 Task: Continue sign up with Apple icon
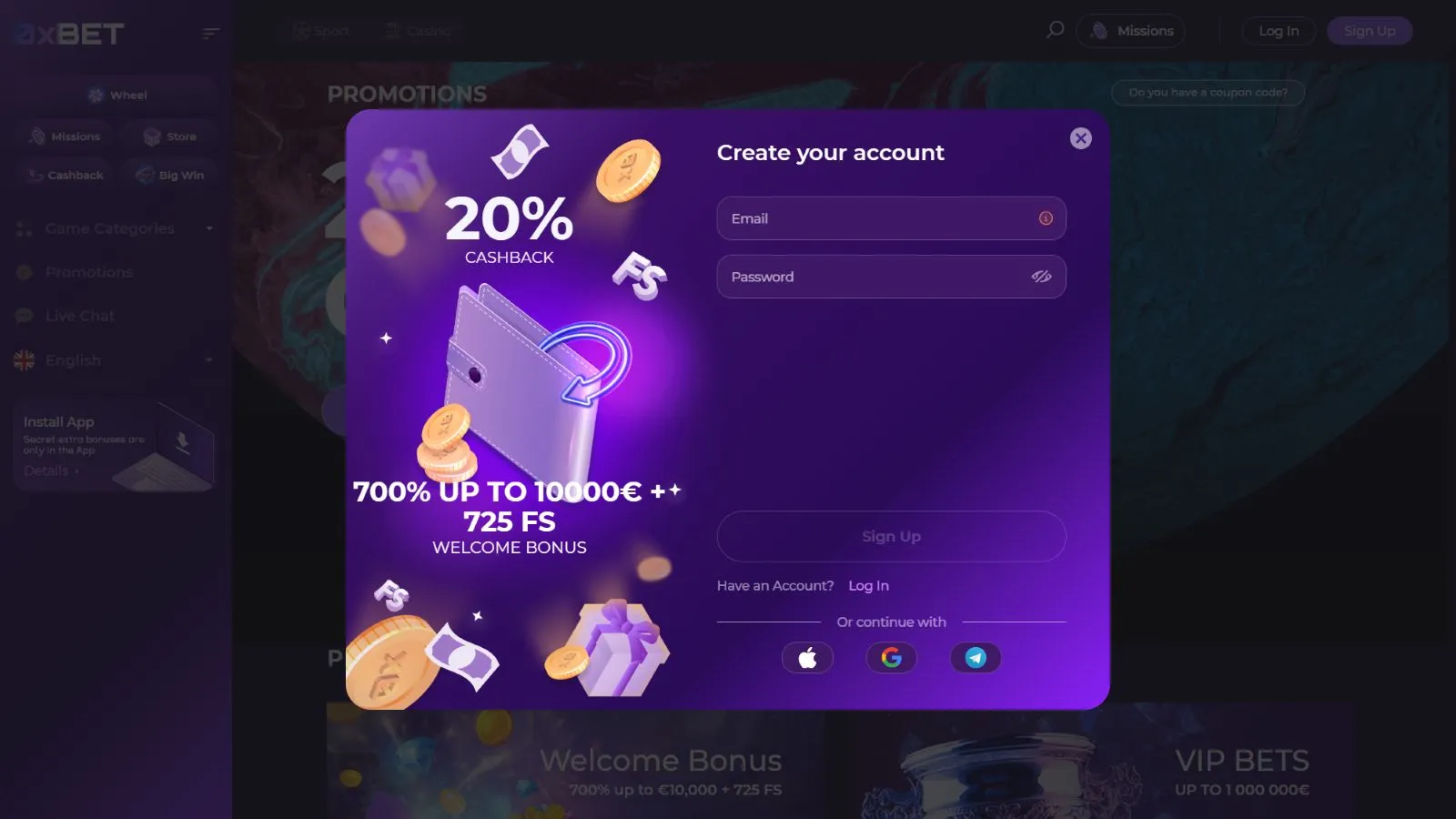807,658
